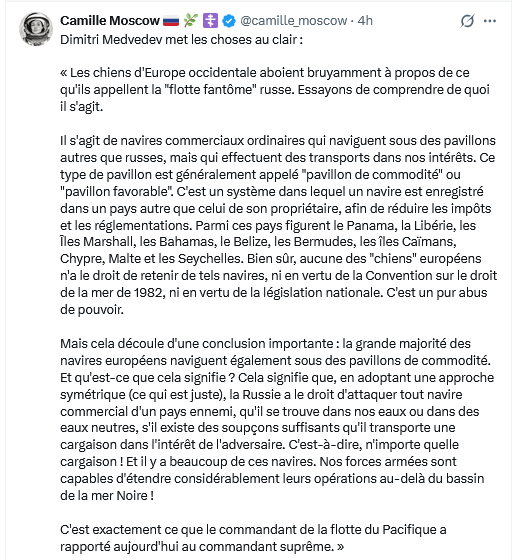
Task: Click the paragraph starting 'Mais cela découle'
Action: pos(277,420)
